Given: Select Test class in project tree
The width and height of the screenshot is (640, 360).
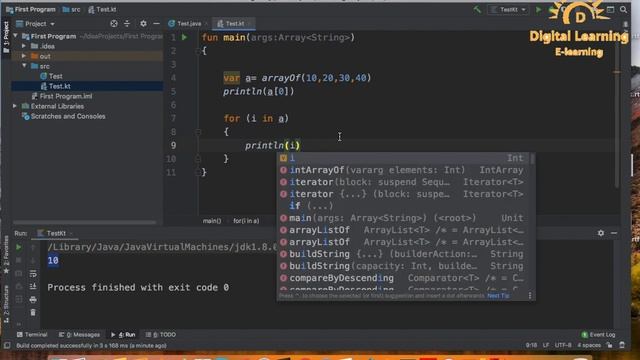Looking at the screenshot, I should coord(51,76).
